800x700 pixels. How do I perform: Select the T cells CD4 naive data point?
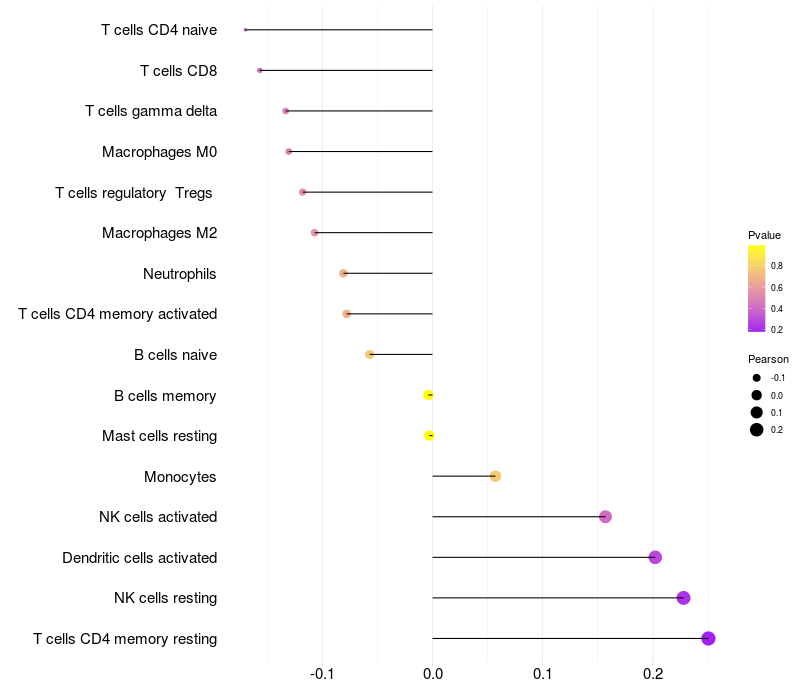point(245,30)
